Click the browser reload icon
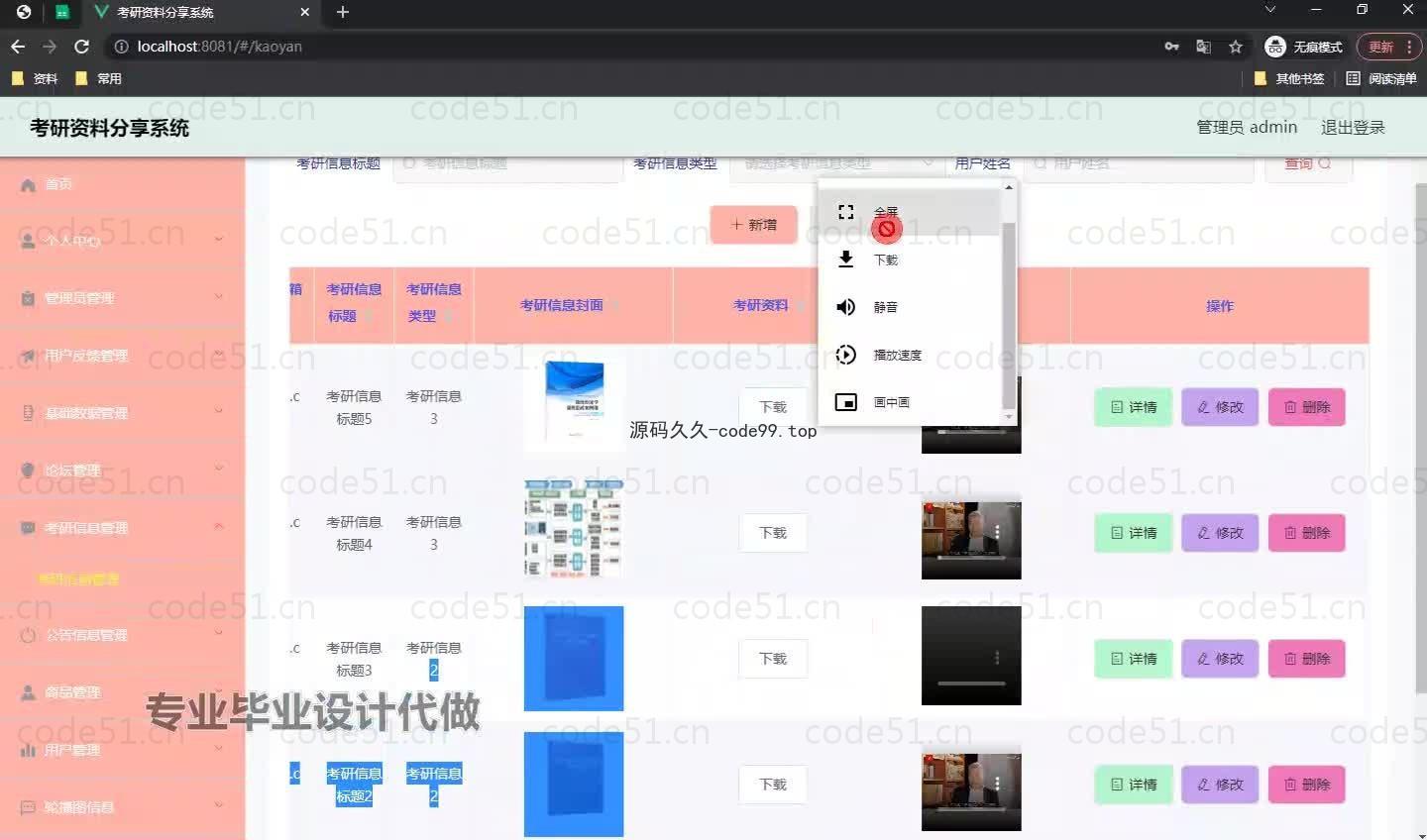Screen dimensions: 1427x840 [81, 47]
